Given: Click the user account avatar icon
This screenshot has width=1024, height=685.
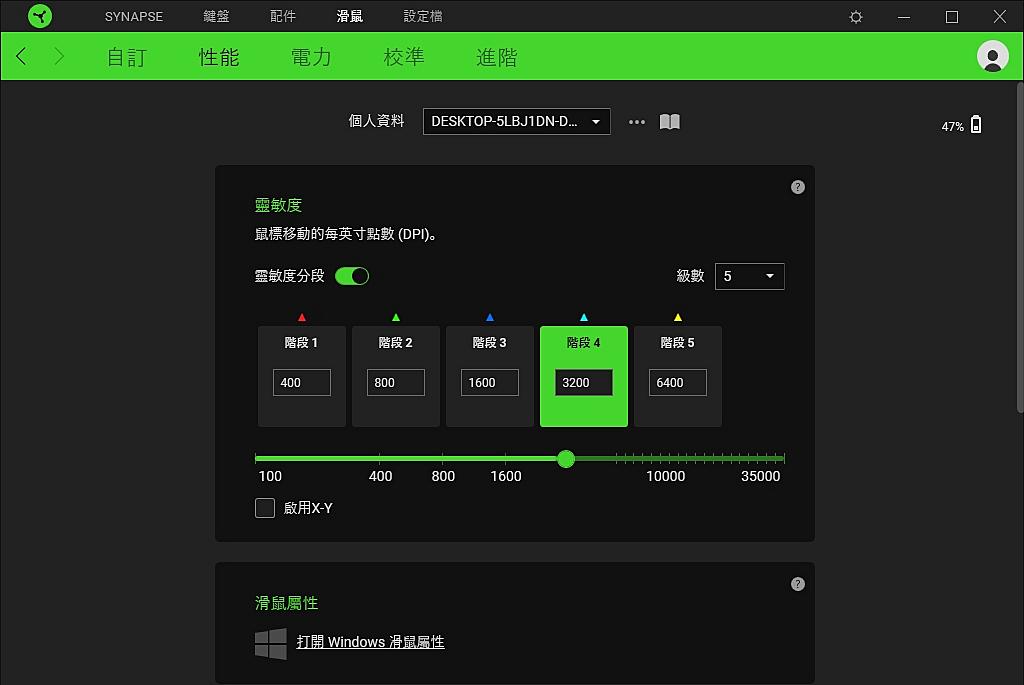Looking at the screenshot, I should coord(992,57).
